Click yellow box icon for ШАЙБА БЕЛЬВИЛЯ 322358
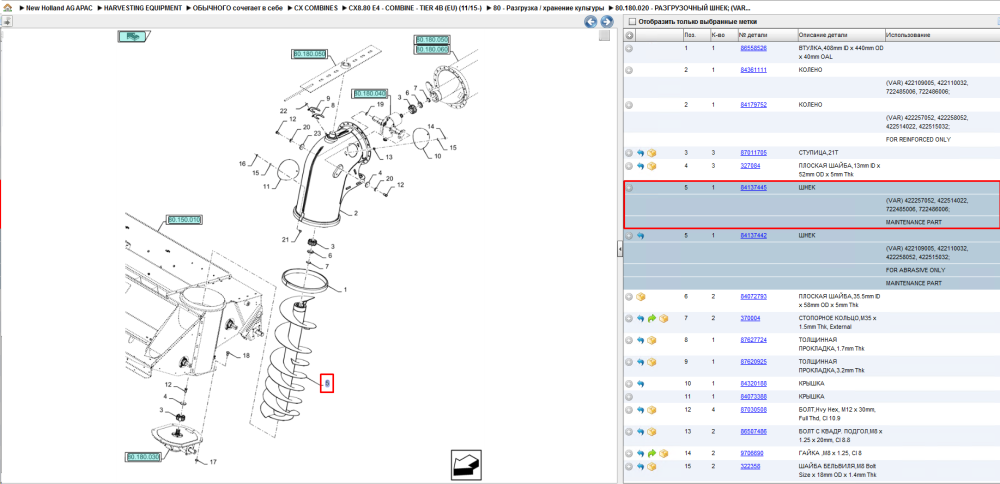 point(652,467)
